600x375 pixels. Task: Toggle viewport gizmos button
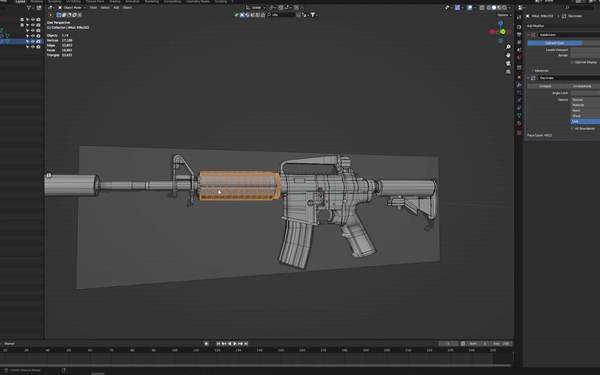(x=457, y=8)
